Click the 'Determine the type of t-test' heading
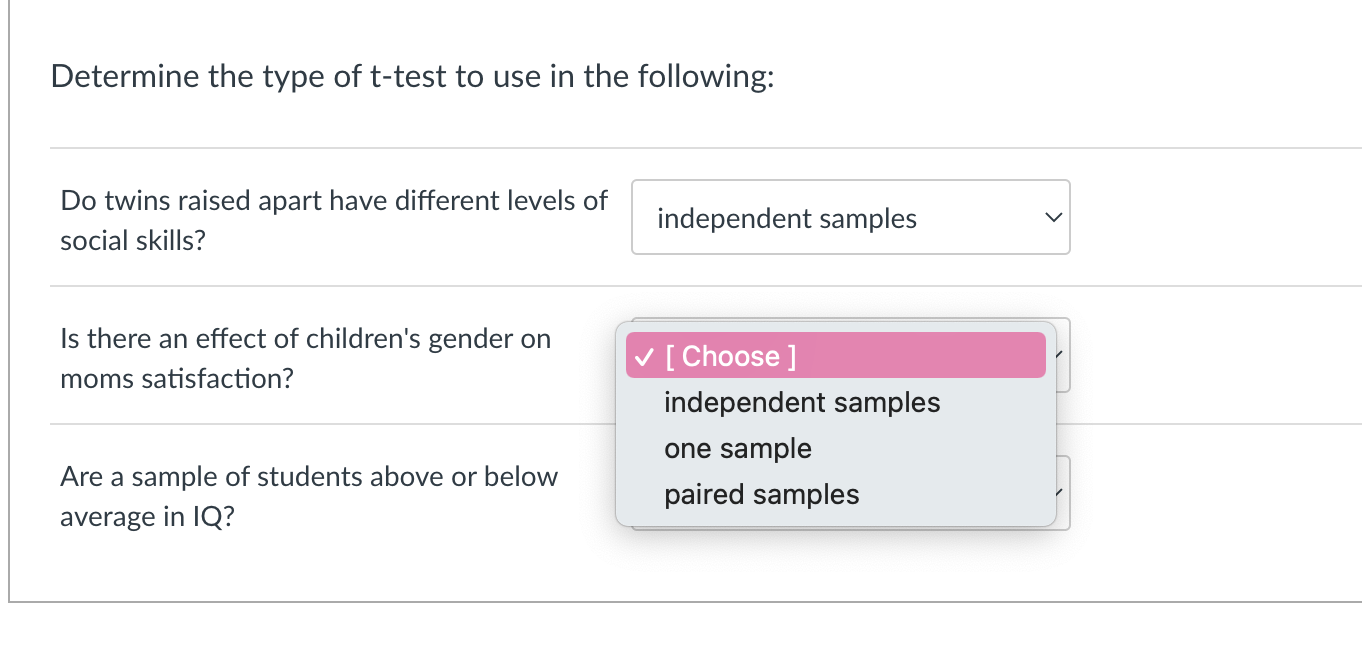 [412, 77]
